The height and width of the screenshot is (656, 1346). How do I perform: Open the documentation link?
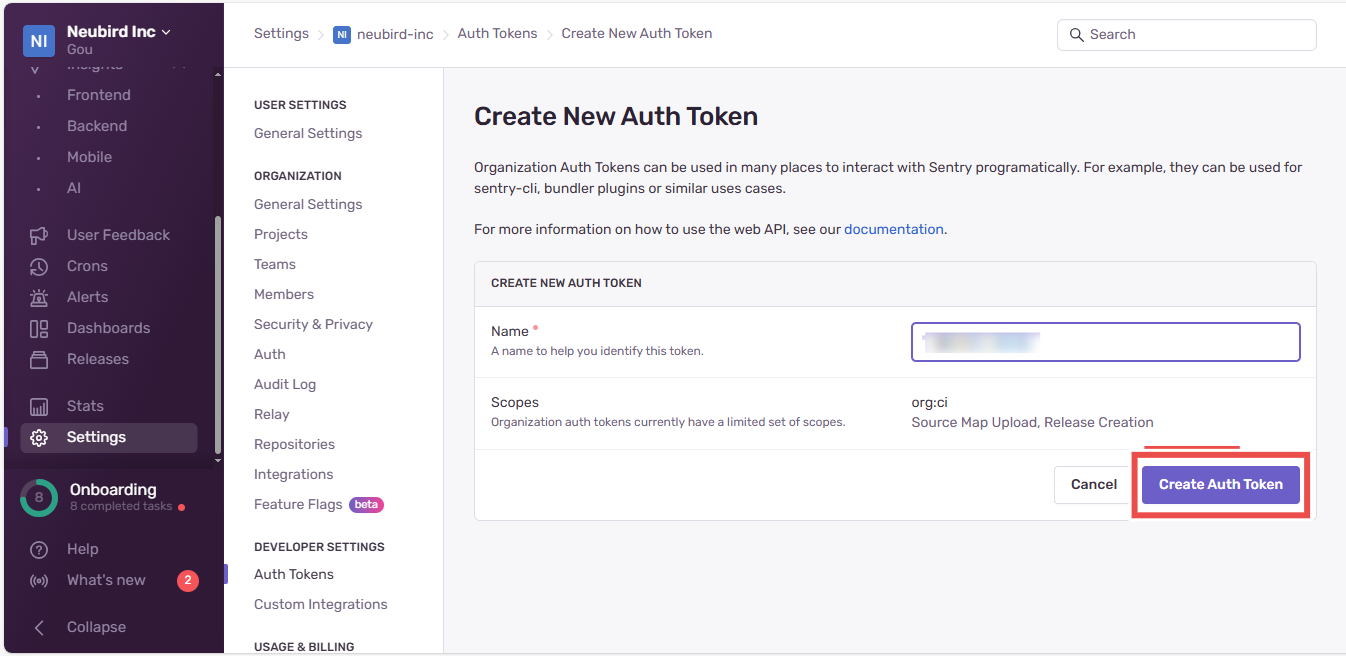click(x=893, y=228)
